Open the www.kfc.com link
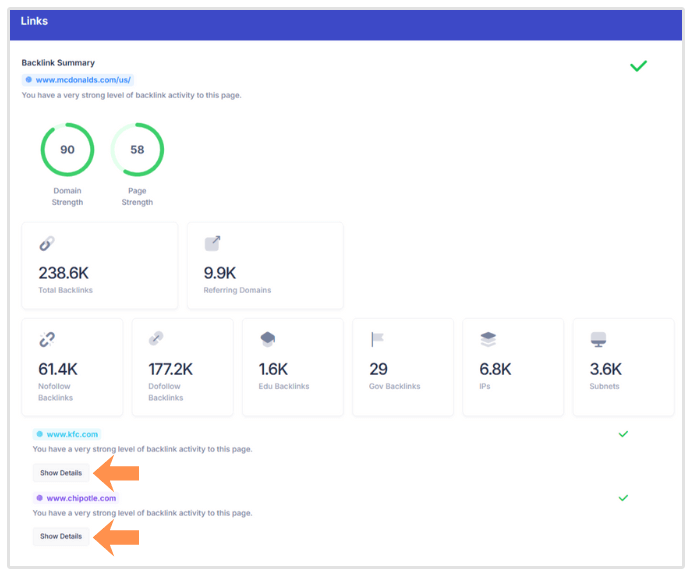This screenshot has height=576, width=692. 72,434
